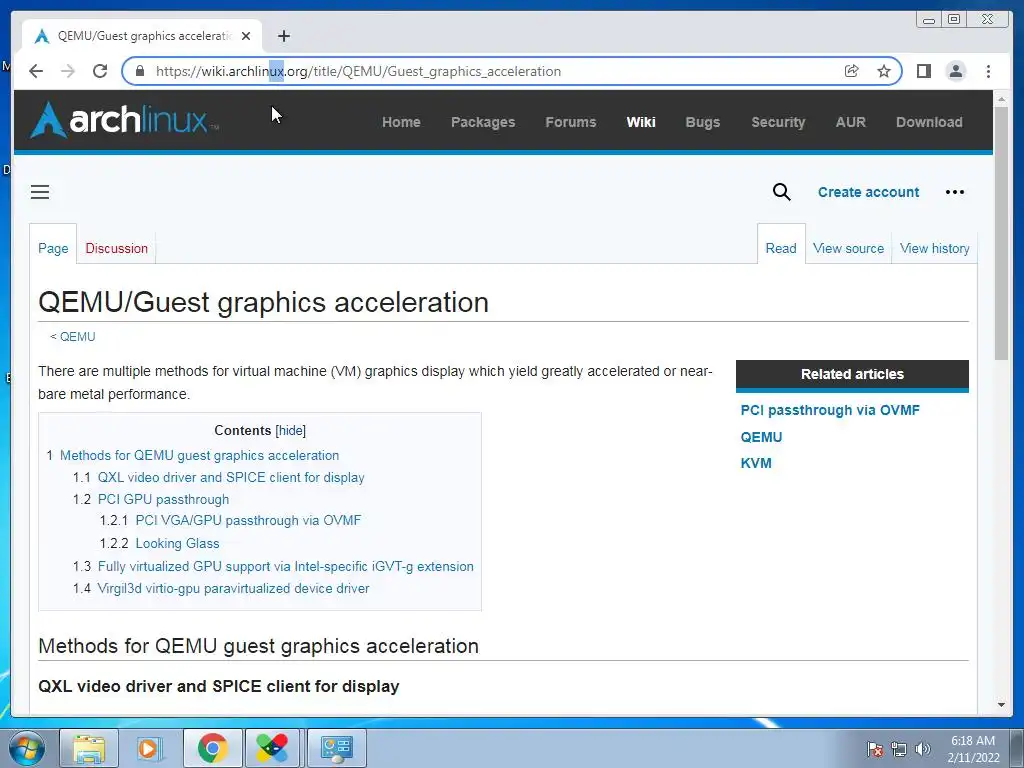Open the wiki hamburger sidebar menu
1024x768 pixels.
40,192
